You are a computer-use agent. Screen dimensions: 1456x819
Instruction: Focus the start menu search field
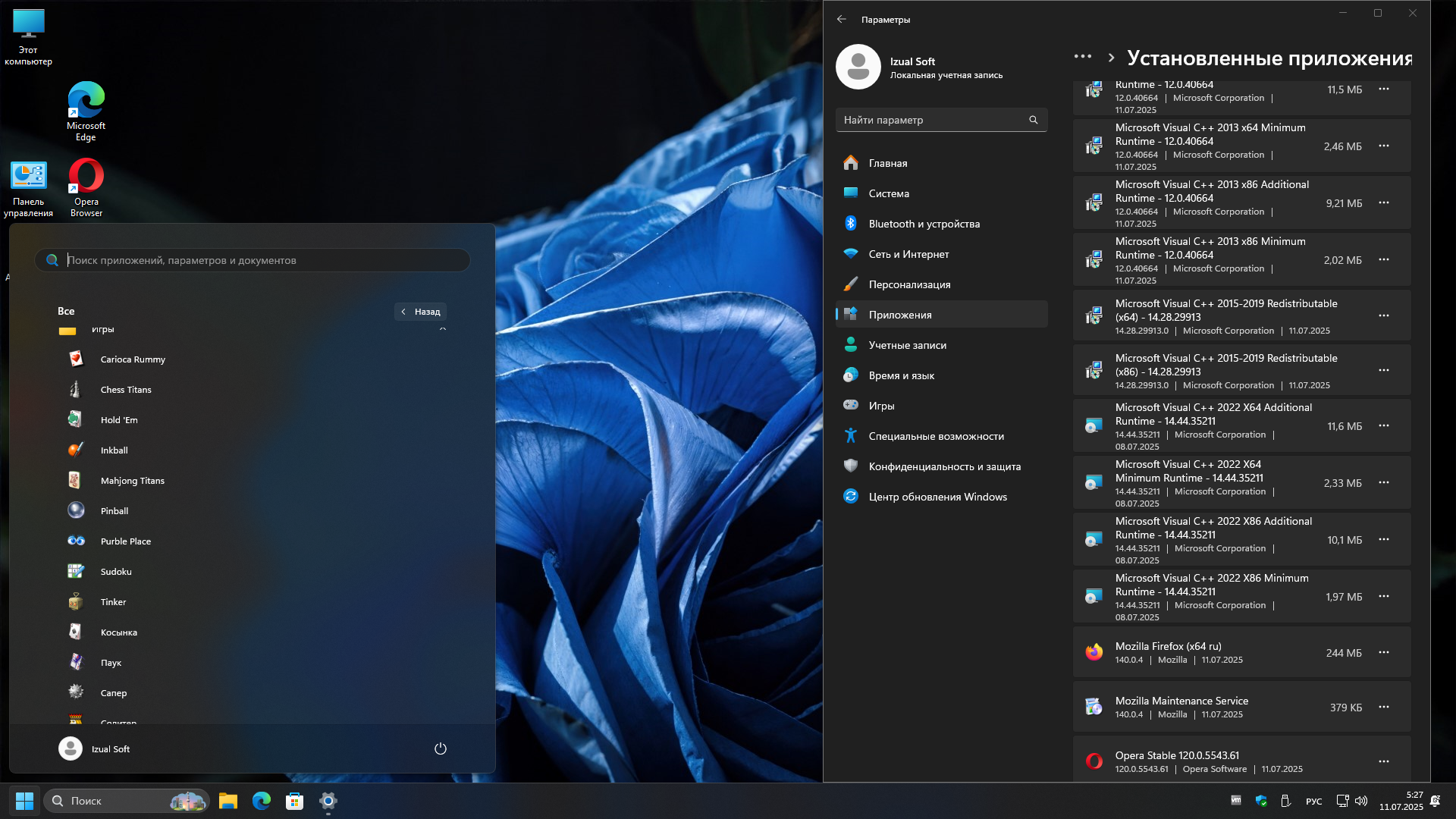point(253,260)
